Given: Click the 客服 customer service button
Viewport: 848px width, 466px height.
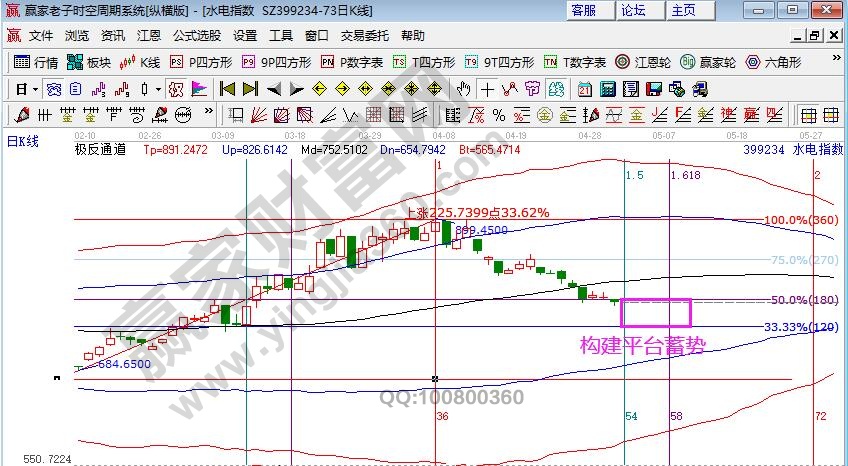Looking at the screenshot, I should (x=583, y=10).
